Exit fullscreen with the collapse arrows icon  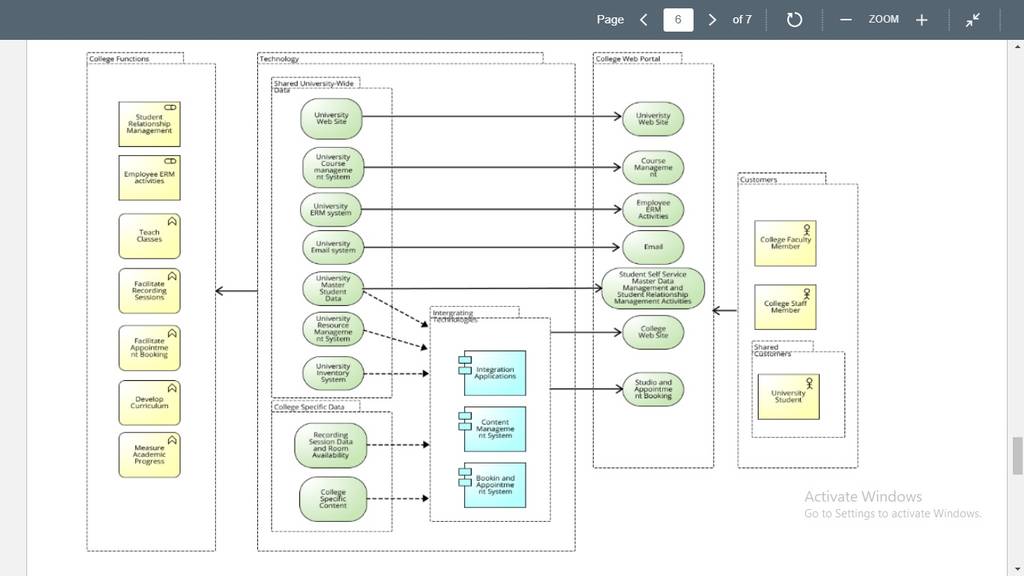tap(973, 20)
